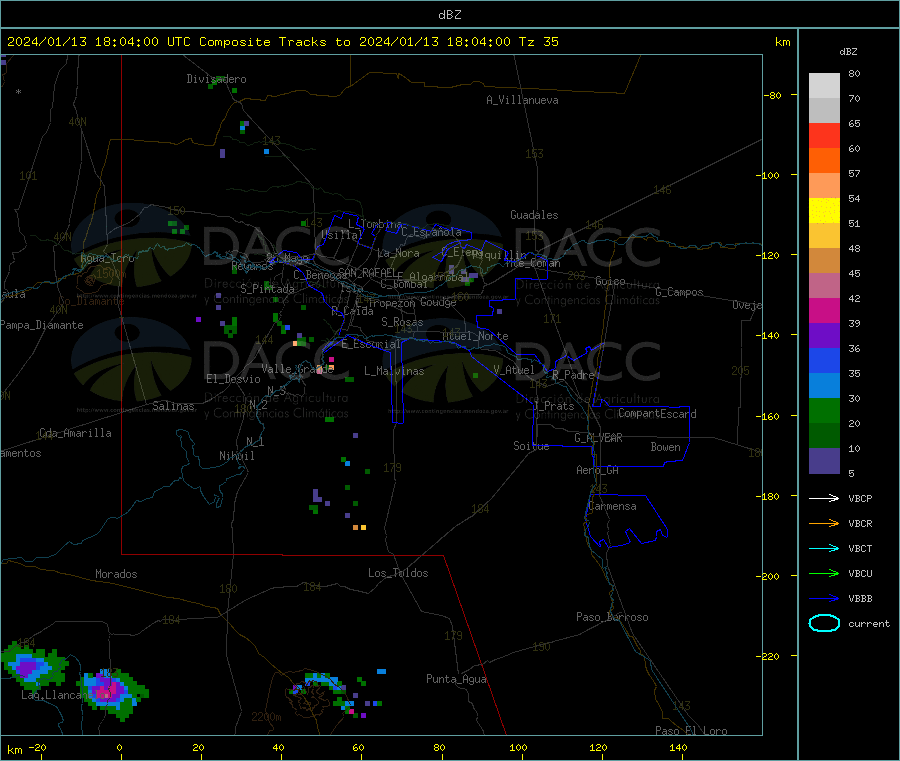Select the light blue 30-35 dBZ swatch

824,386
